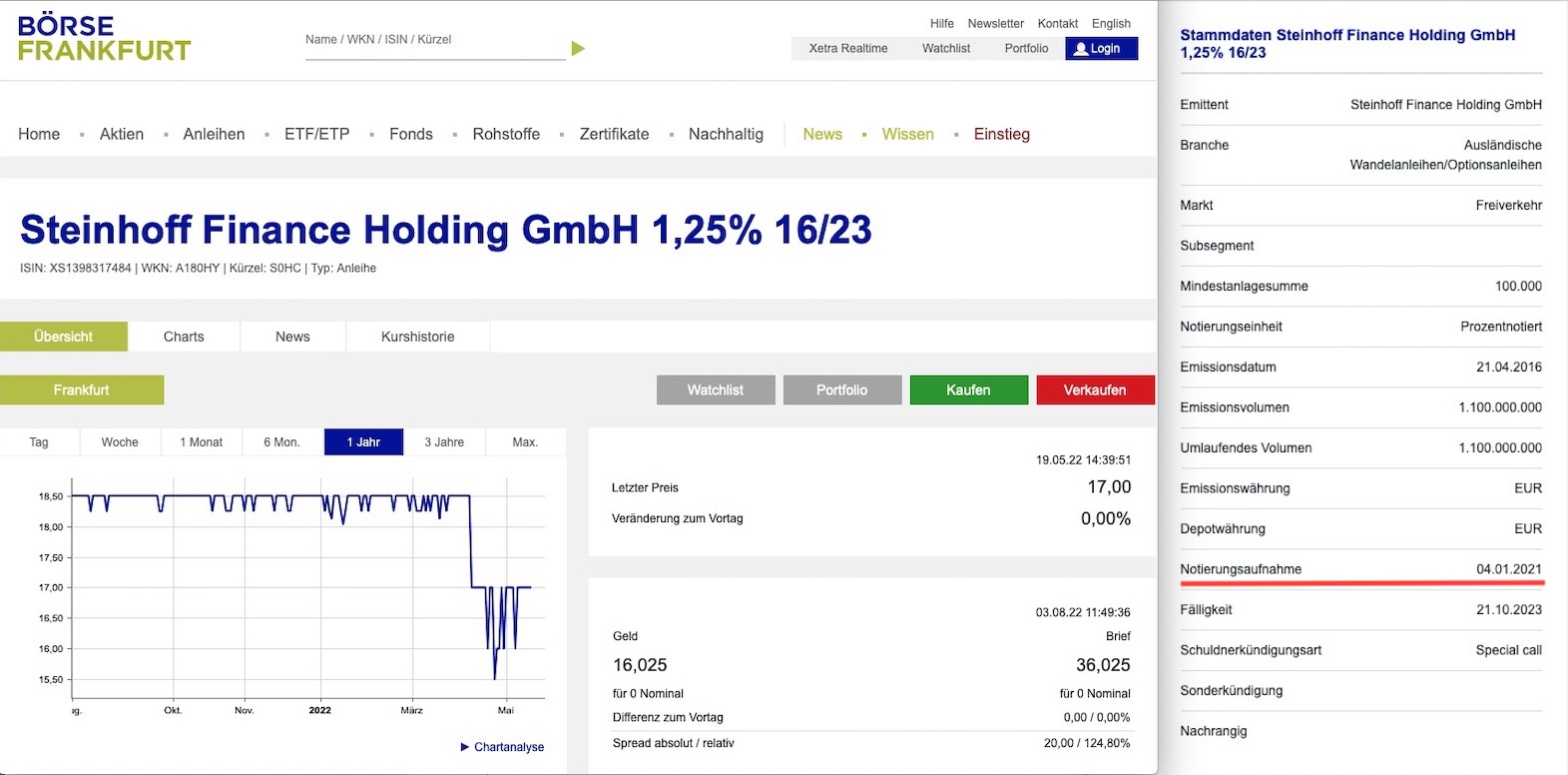Open the News menu in main navigation
The height and width of the screenshot is (775, 1568).
[822, 134]
